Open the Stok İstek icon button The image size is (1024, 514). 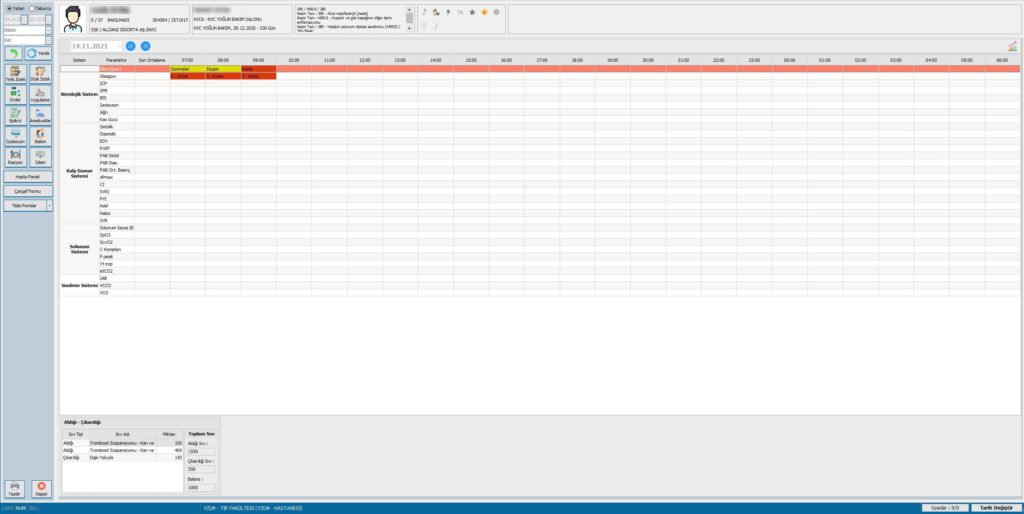pos(40,73)
